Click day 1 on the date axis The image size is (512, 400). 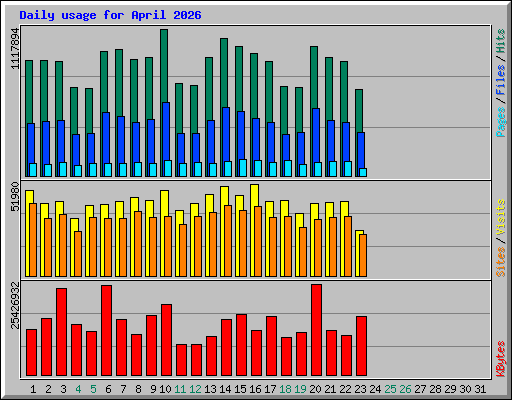click(x=33, y=389)
